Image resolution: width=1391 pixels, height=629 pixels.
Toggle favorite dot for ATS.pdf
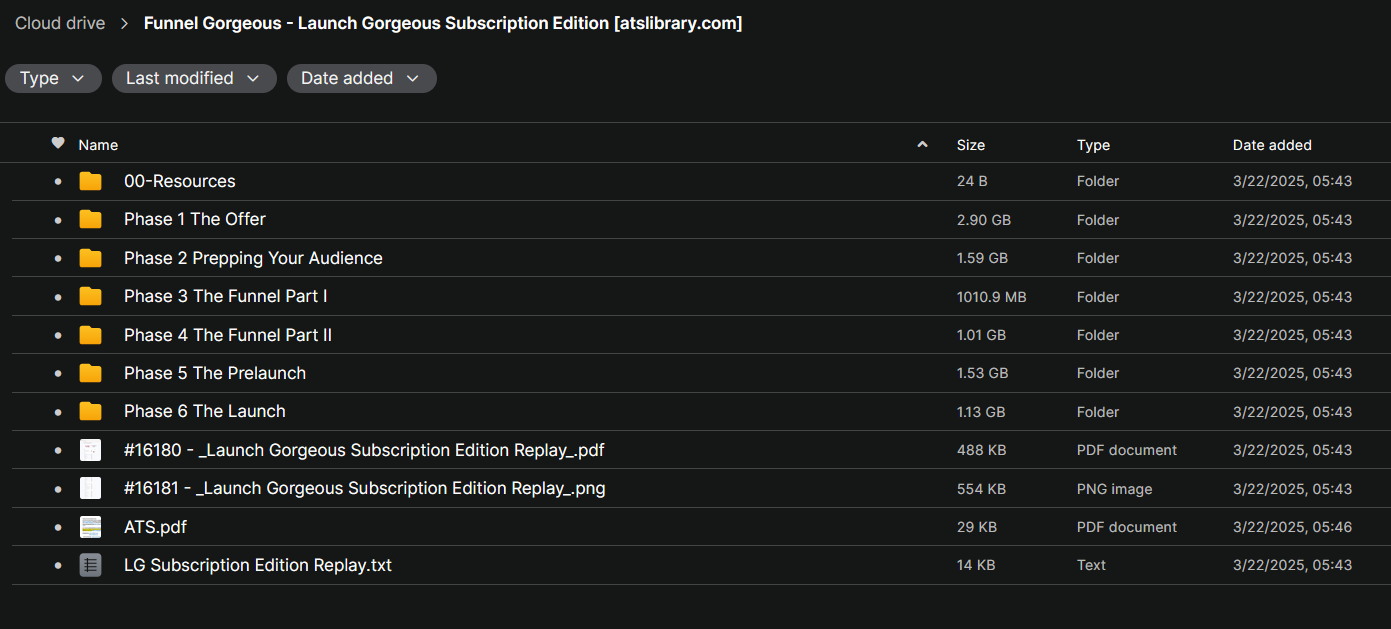[58, 527]
